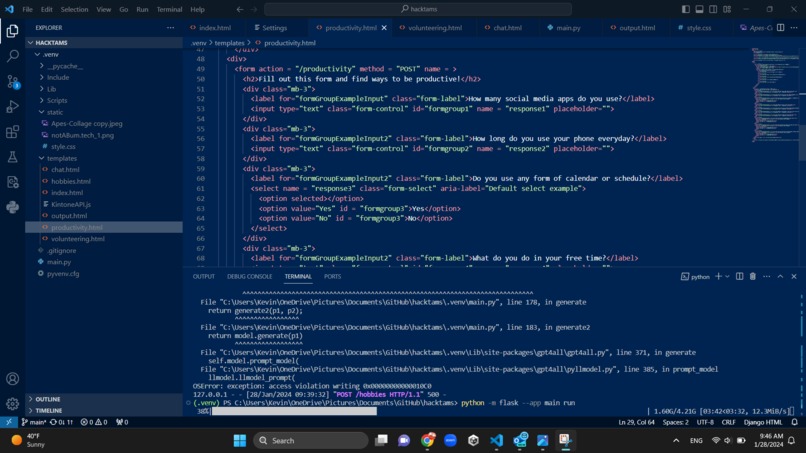Open the Accounts menu icon

tap(12, 379)
